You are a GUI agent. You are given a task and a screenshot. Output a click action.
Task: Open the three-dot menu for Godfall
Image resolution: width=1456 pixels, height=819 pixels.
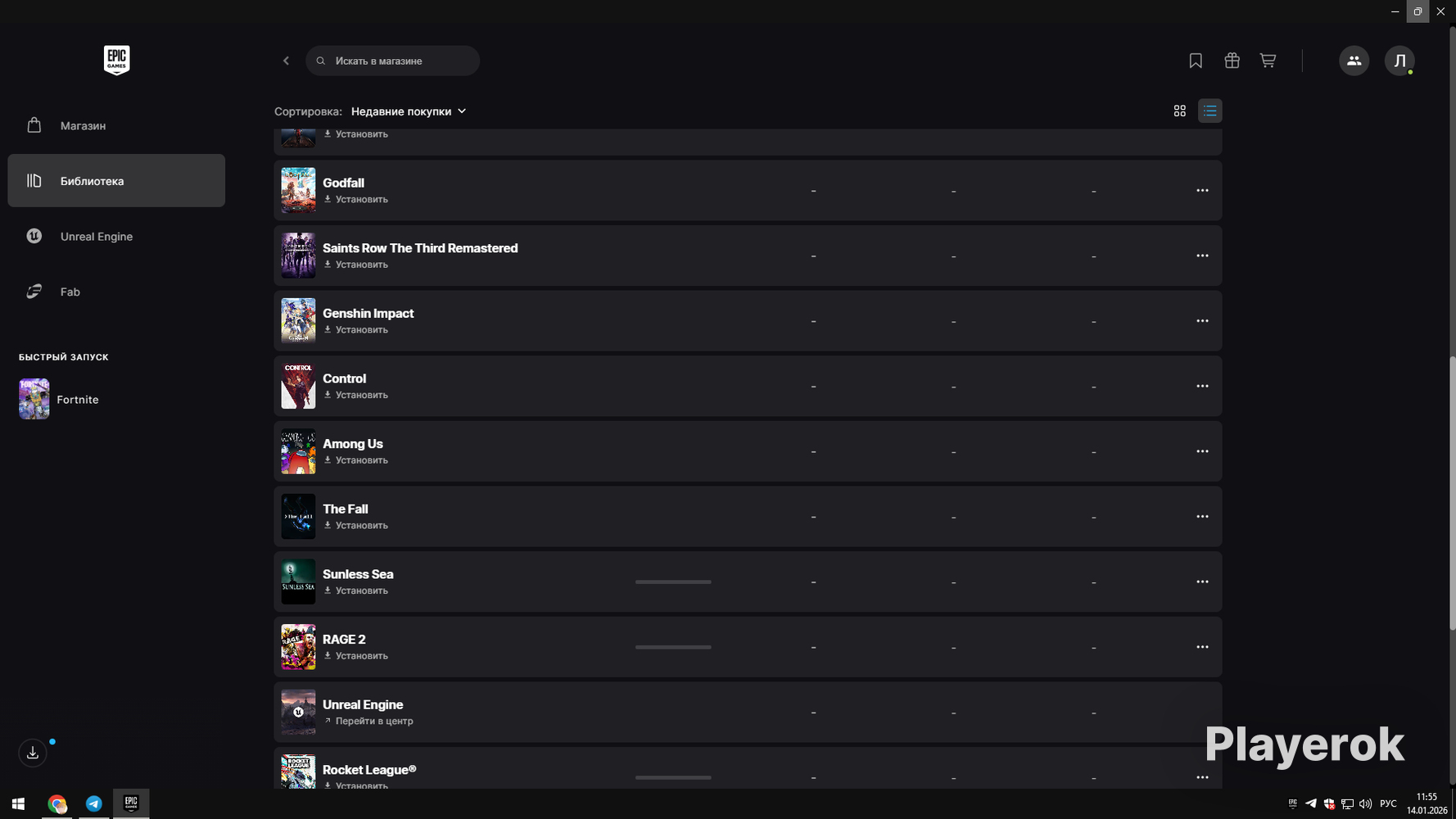(x=1202, y=190)
